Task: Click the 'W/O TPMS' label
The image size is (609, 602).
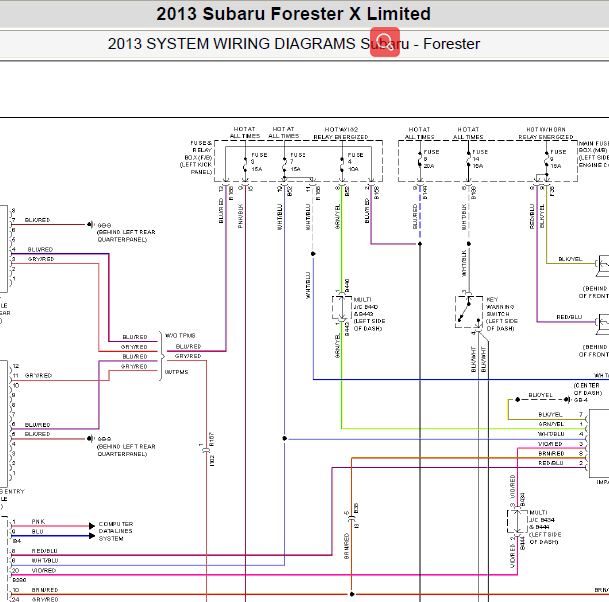Action: coord(180,336)
